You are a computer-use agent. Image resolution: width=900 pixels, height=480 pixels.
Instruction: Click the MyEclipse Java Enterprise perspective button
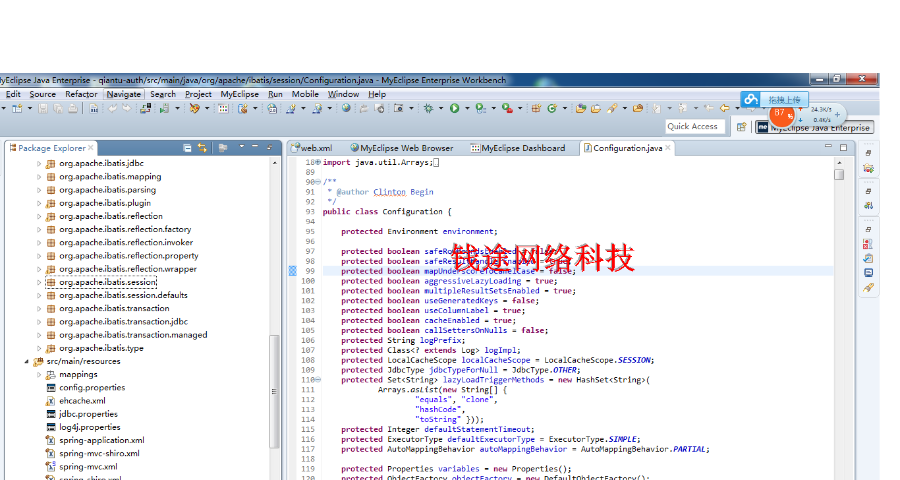(x=814, y=127)
